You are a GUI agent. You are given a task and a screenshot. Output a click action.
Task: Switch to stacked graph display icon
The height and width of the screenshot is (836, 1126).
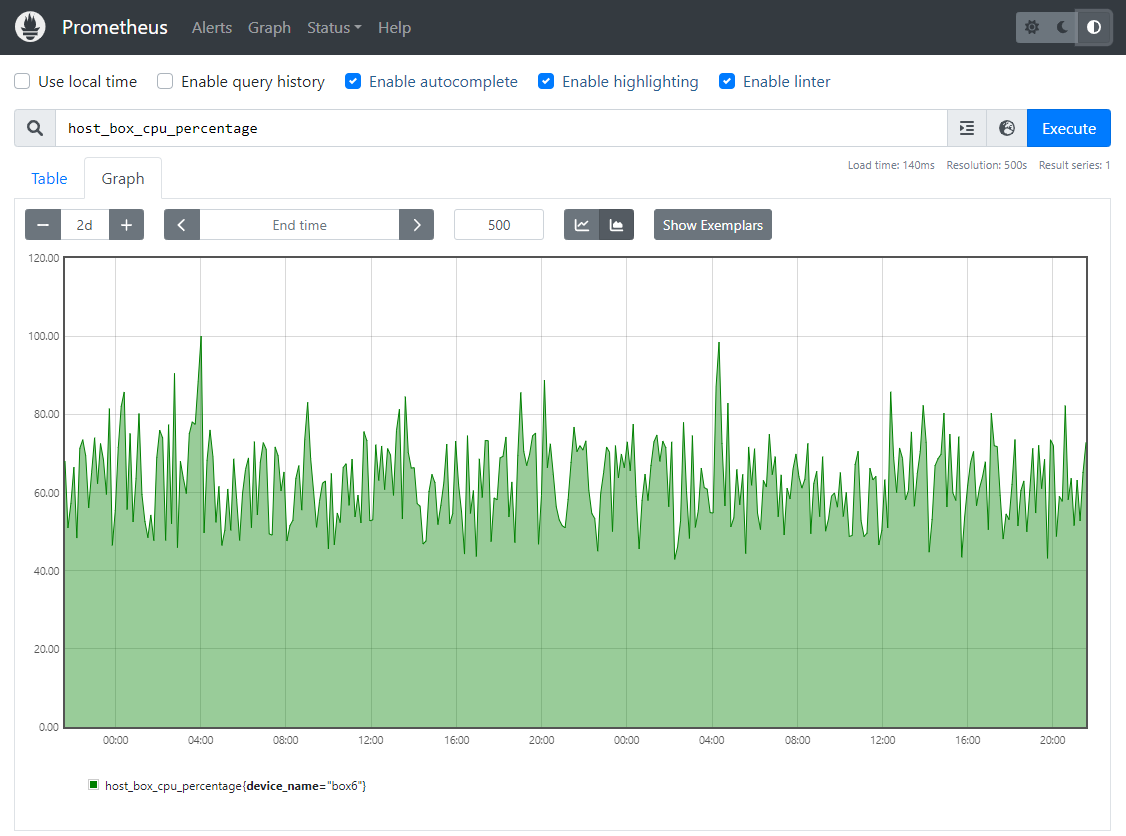pyautogui.click(x=616, y=224)
